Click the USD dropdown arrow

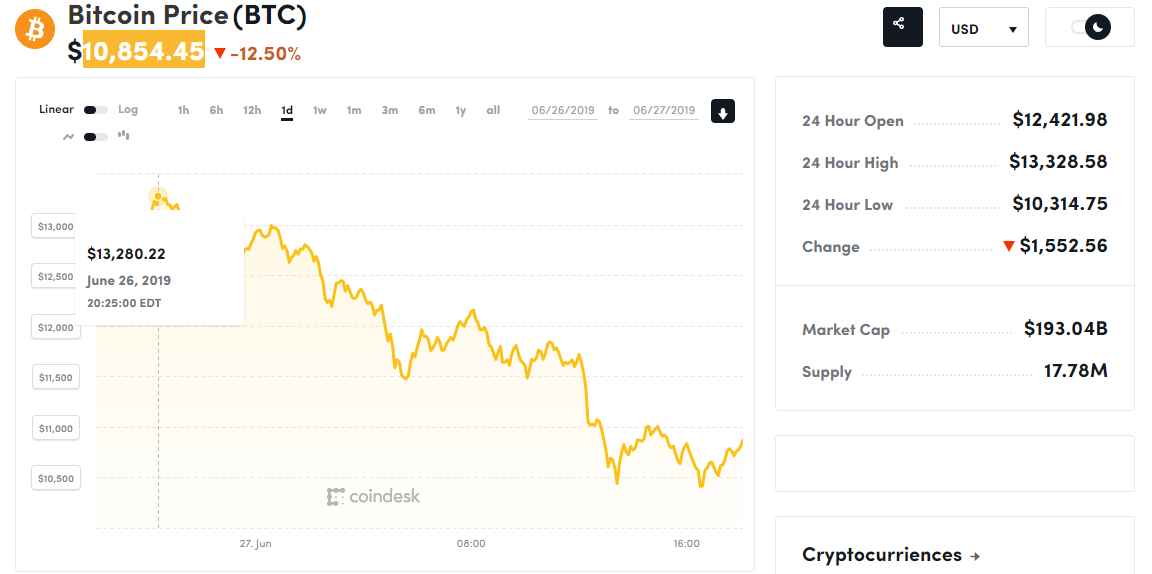coord(1012,30)
